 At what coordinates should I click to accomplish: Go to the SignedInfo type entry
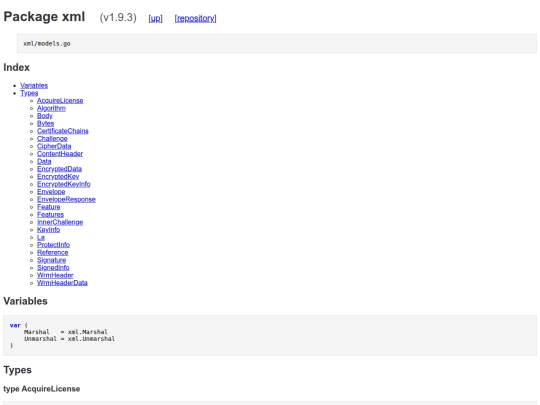pos(53,268)
